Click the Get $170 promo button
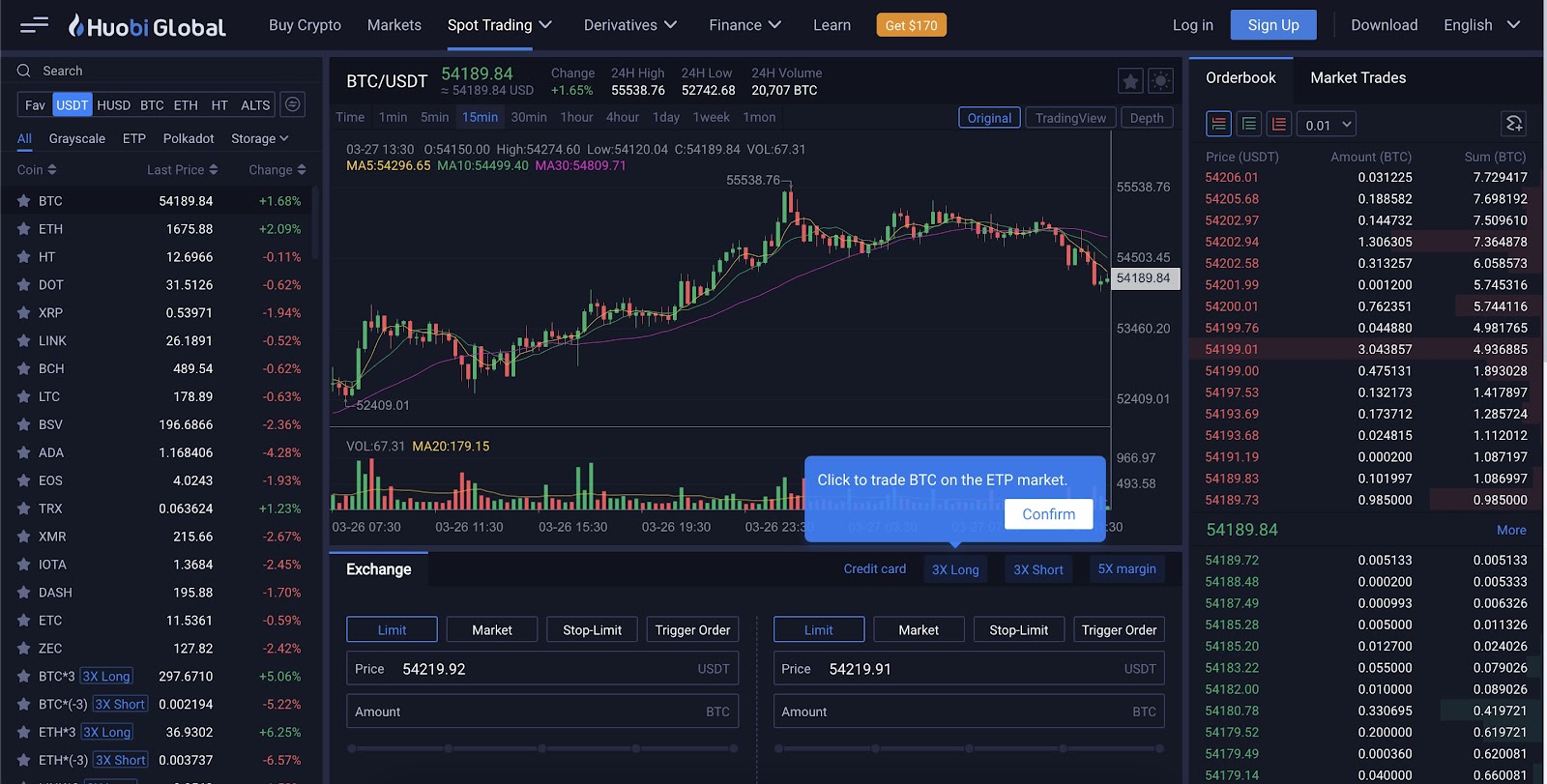 click(911, 25)
